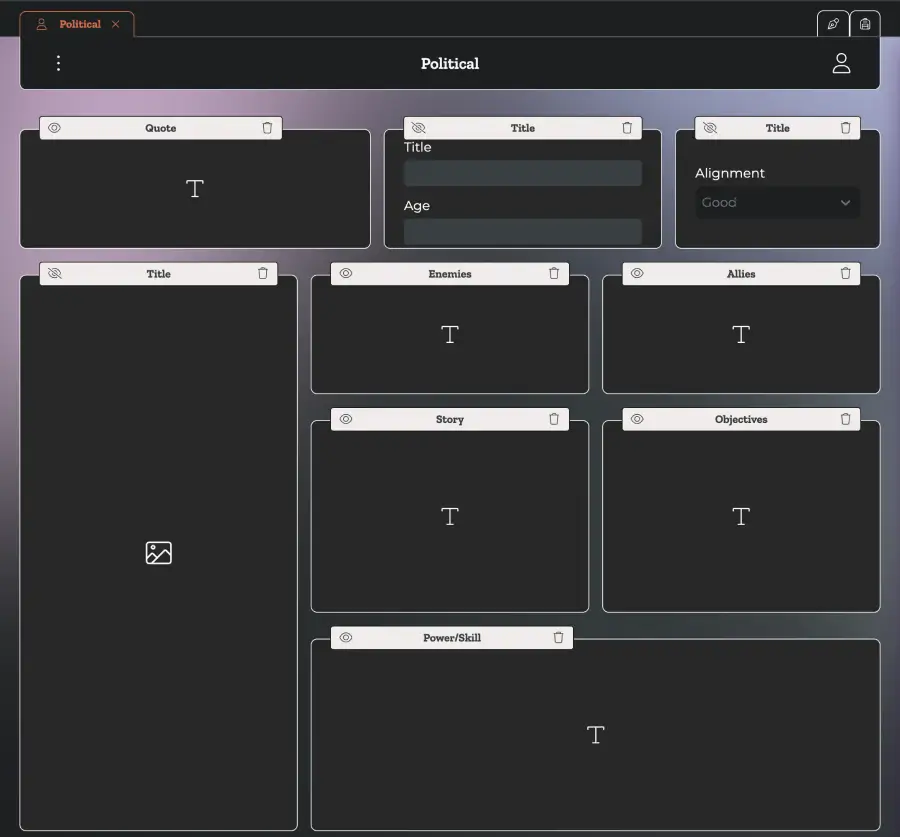Open the backpack icon in top-right corner

pyautogui.click(x=865, y=24)
